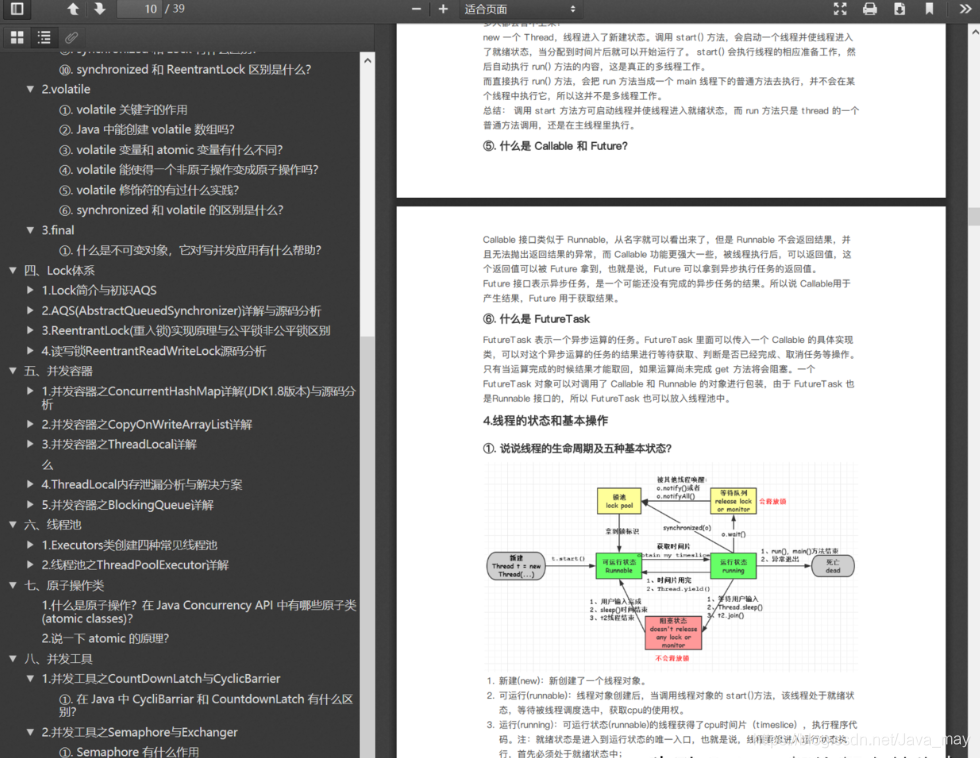
Task: Open entry Java 中能创建 volatile 数组吗
Action: [x=147, y=129]
